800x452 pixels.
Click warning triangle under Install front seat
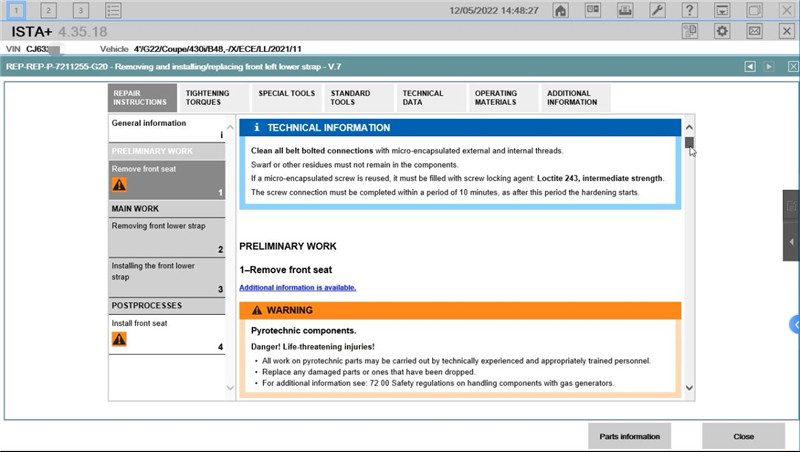119,339
